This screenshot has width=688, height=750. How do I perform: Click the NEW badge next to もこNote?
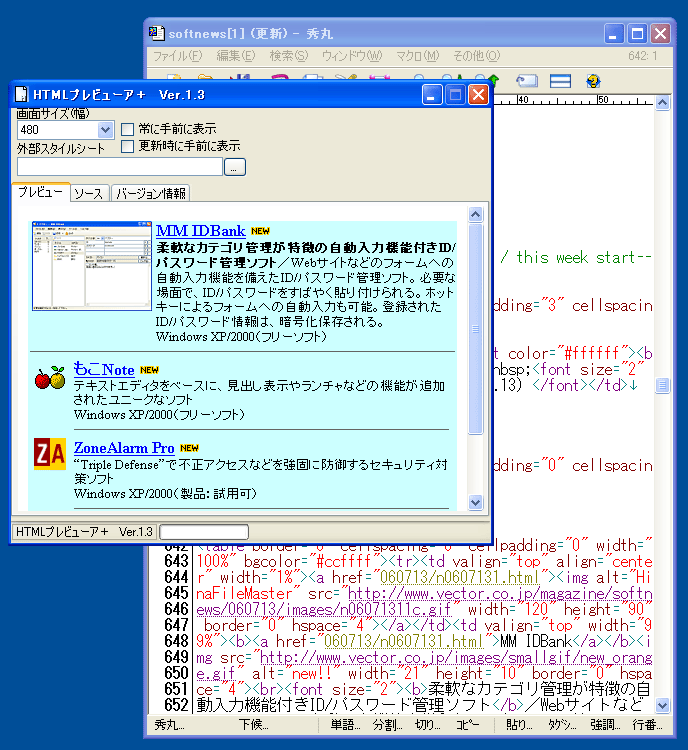point(149,370)
